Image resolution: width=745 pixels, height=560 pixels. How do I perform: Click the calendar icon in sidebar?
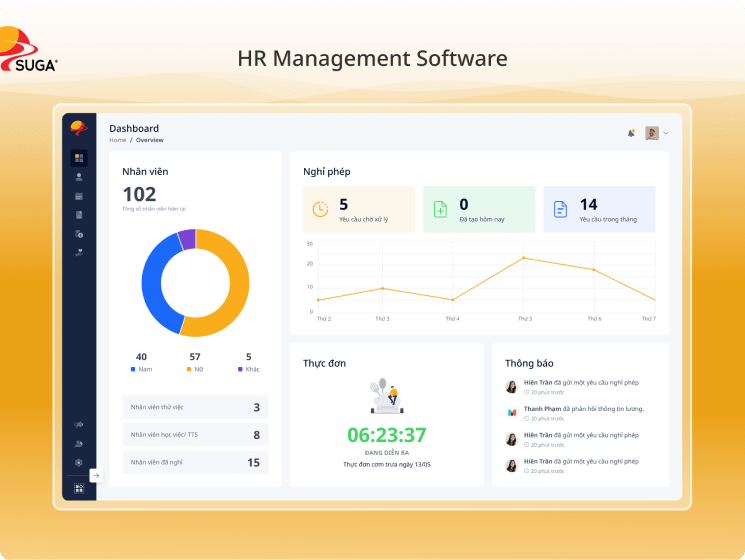pos(79,196)
